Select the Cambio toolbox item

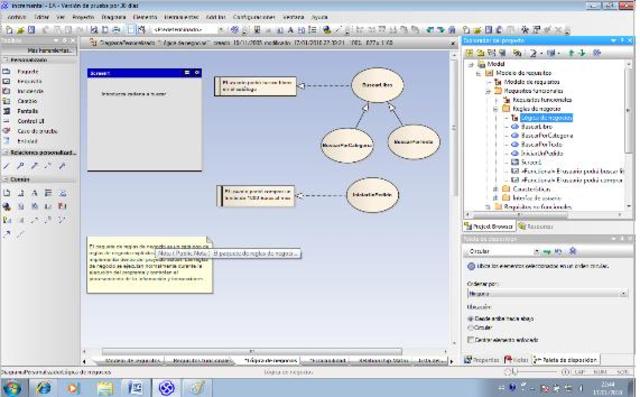tap(27, 101)
